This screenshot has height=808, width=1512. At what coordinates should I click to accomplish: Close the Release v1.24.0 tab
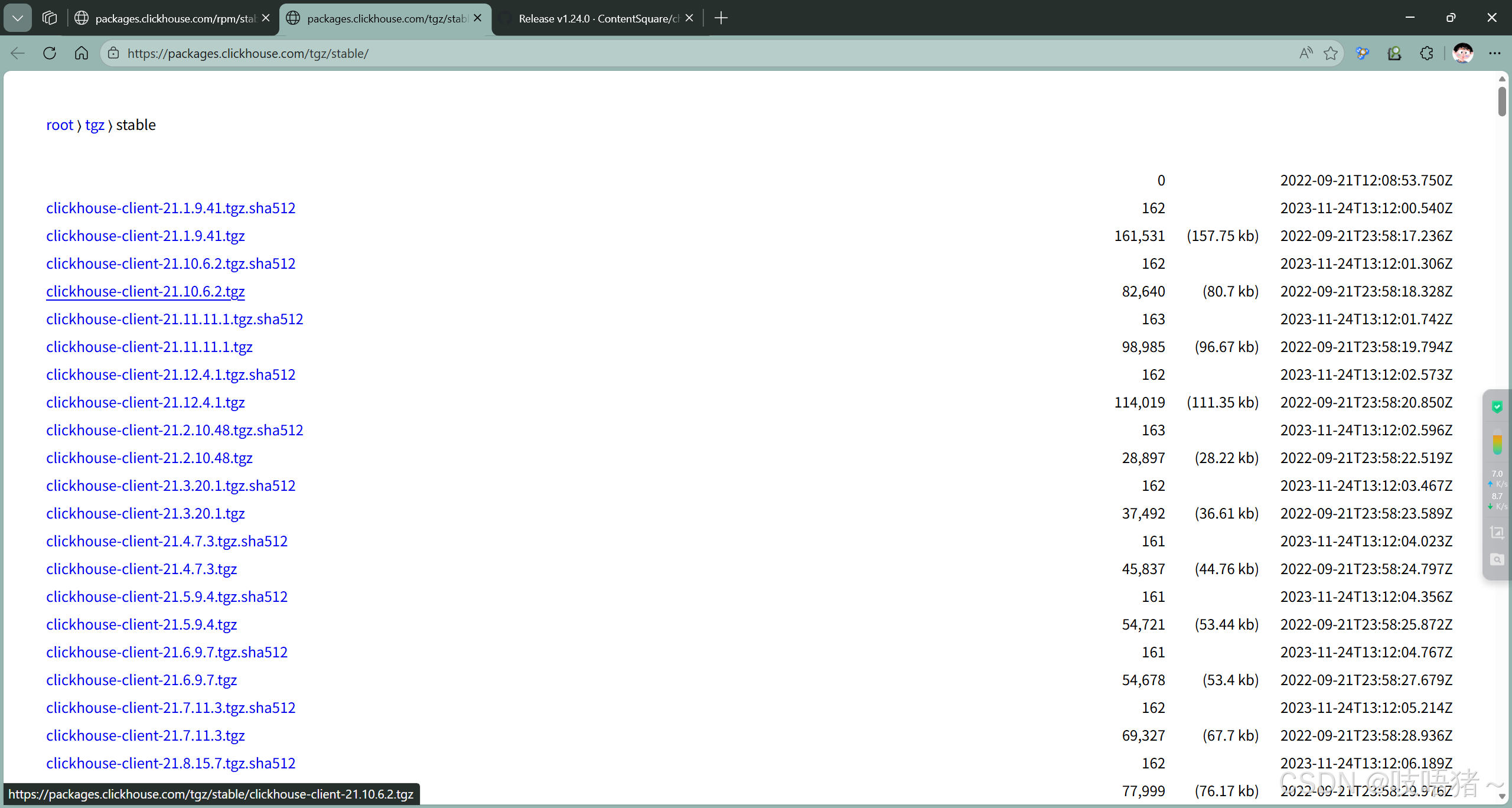click(x=689, y=18)
